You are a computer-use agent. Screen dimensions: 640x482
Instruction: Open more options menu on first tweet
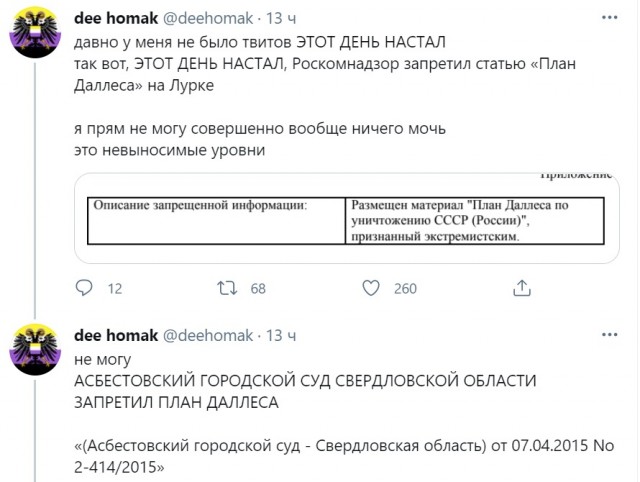click(x=609, y=18)
